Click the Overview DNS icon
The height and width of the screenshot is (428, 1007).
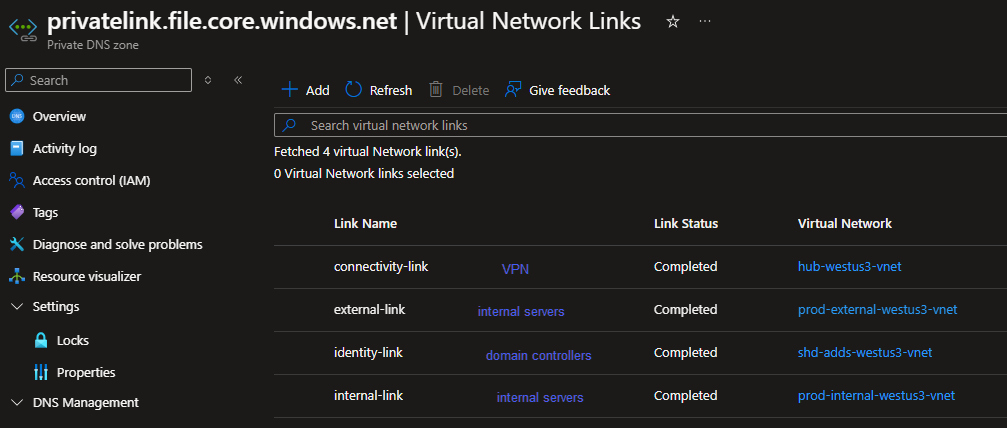point(17,116)
